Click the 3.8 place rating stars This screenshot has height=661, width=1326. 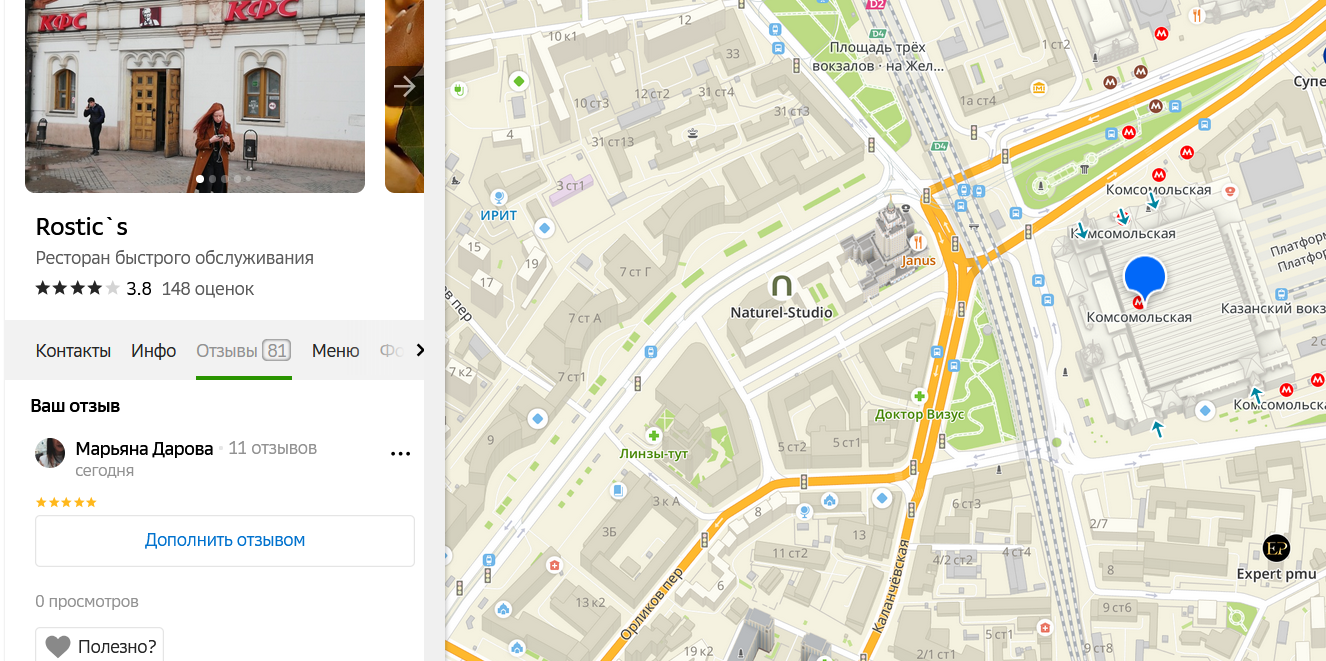point(78,288)
